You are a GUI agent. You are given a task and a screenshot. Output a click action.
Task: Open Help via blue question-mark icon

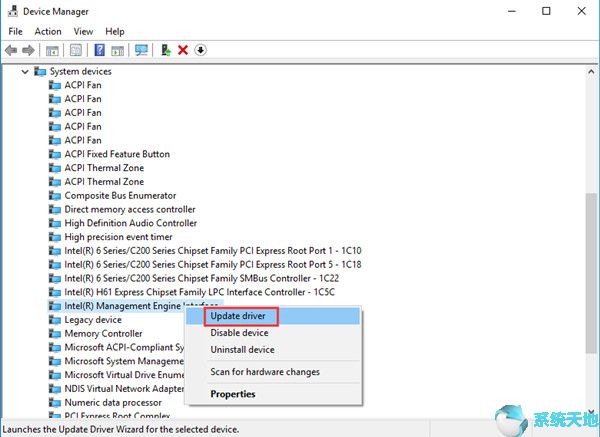[x=99, y=50]
